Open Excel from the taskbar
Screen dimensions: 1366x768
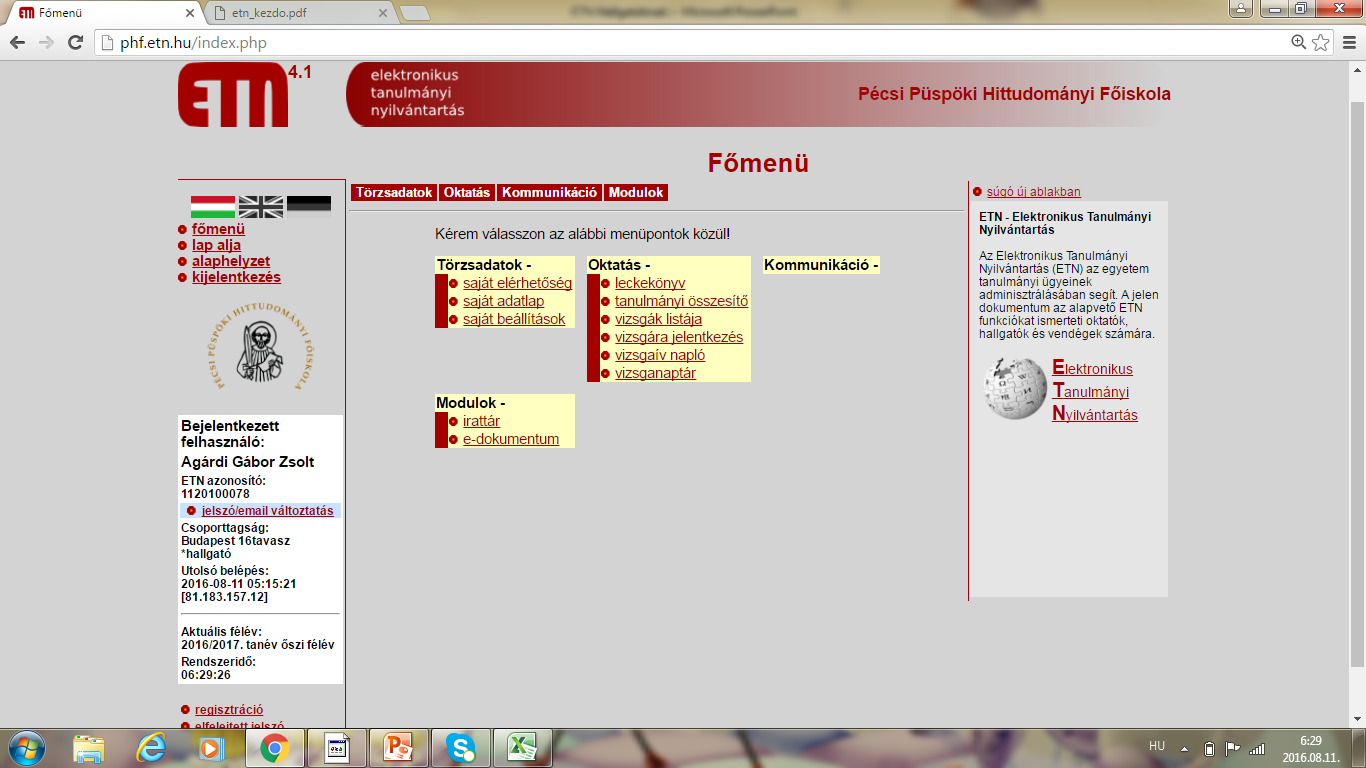point(522,748)
